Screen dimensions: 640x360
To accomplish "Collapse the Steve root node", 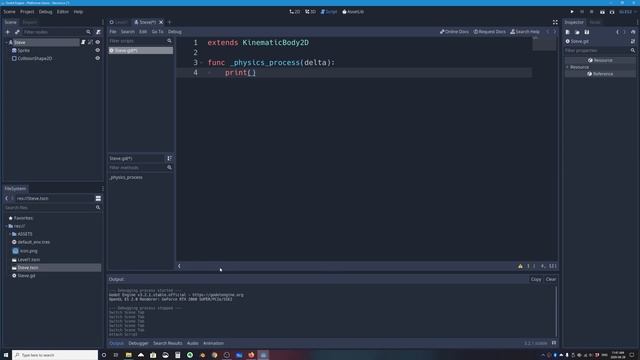I will [6, 42].
